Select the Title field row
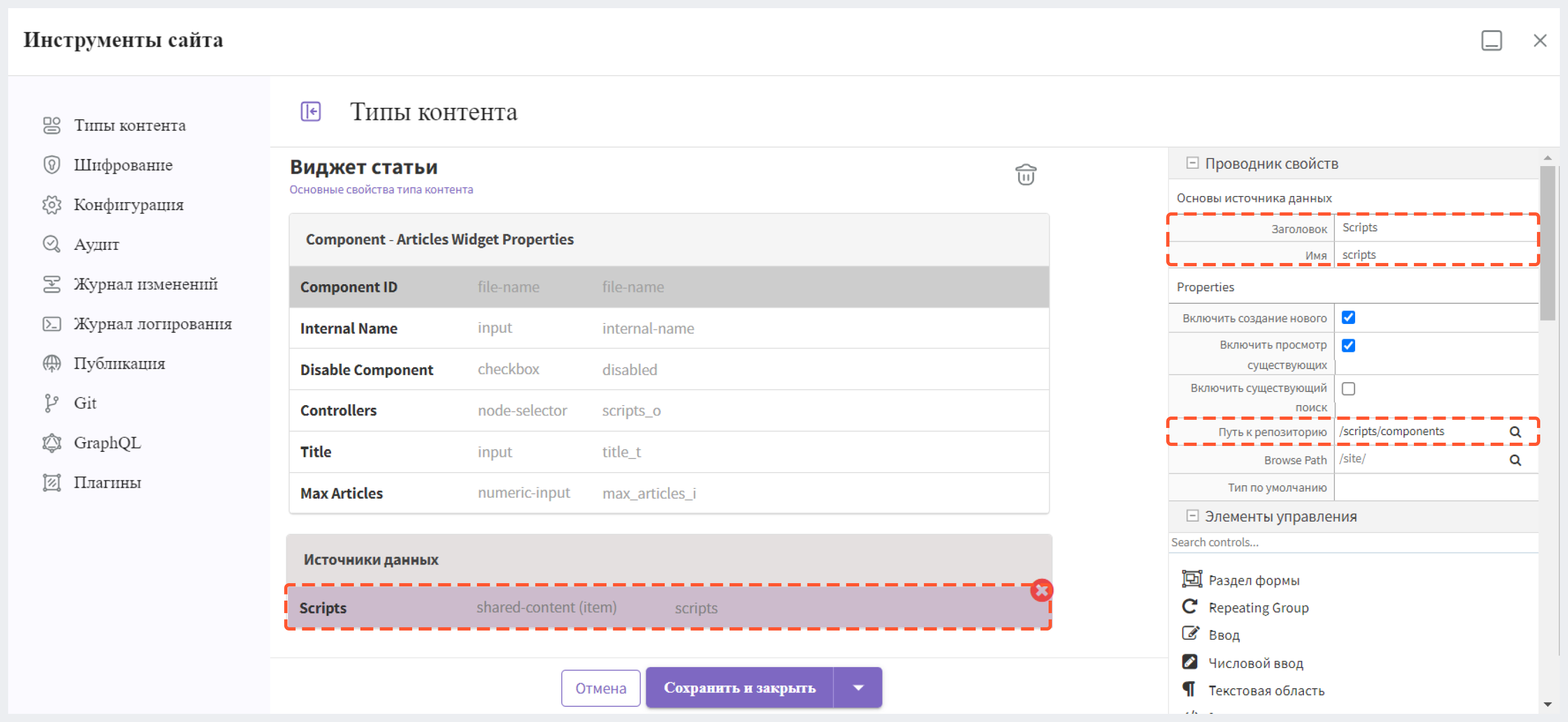This screenshot has width=1568, height=722. click(669, 452)
